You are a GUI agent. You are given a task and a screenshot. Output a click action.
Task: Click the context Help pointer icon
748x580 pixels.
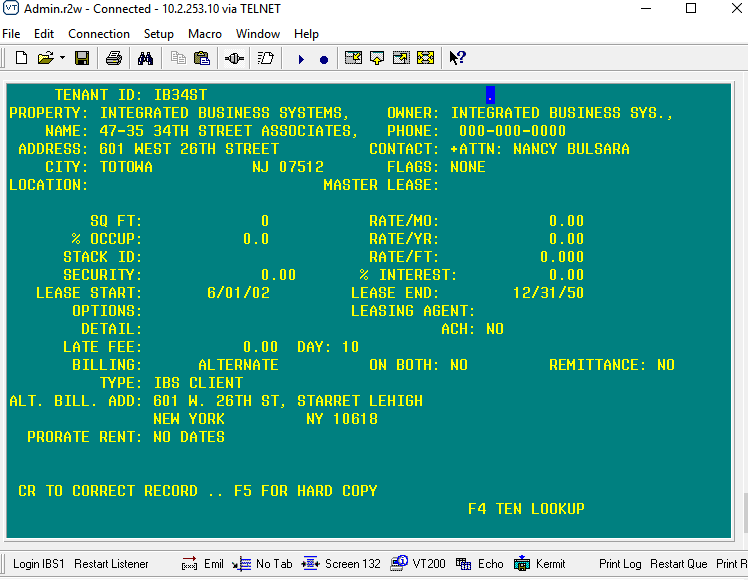pyautogui.click(x=457, y=58)
